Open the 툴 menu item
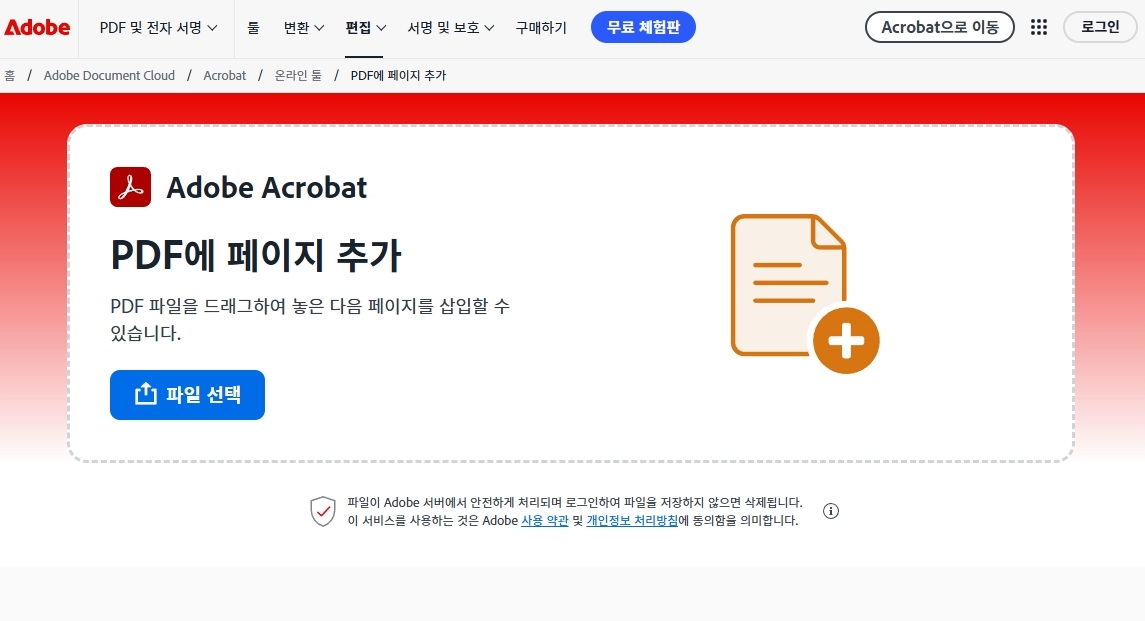The width and height of the screenshot is (1145, 621). pyautogui.click(x=253, y=28)
